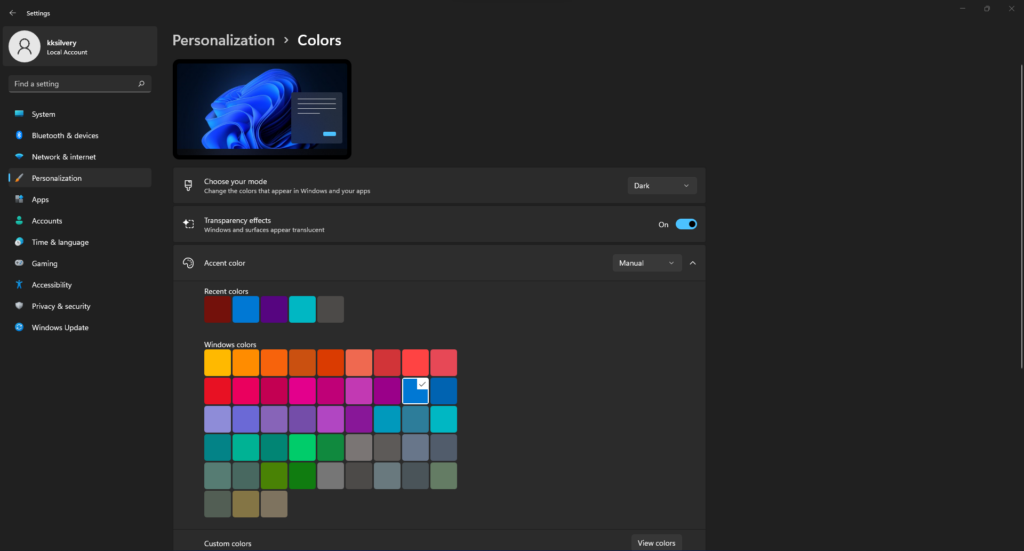1024x551 pixels.
Task: Pick the dark purple recent color
Action: tap(274, 309)
